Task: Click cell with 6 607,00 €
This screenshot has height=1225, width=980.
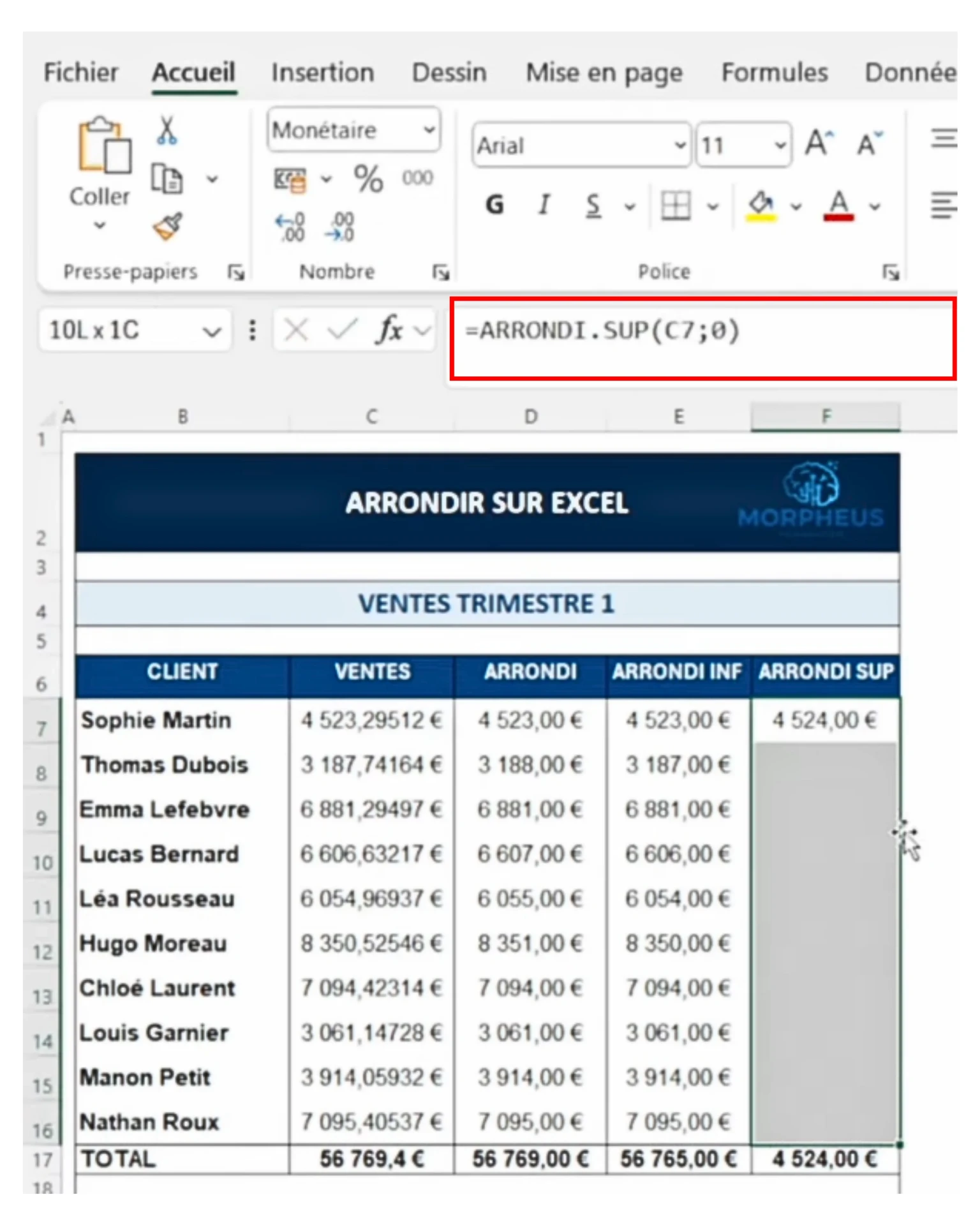Action: coord(530,854)
